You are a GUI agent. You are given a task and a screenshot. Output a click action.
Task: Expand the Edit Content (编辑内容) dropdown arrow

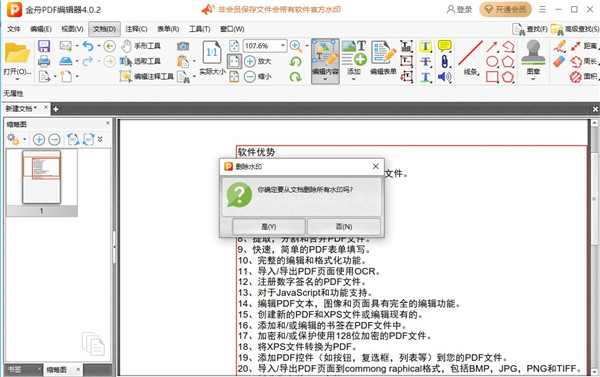(325, 79)
